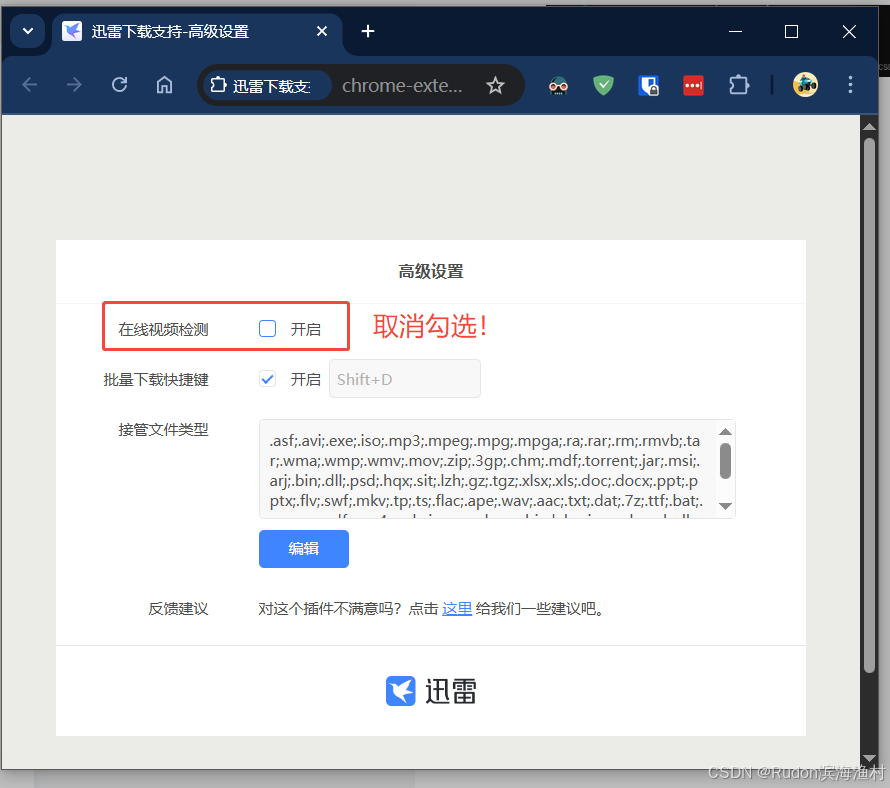Click the Shift+D shortcut field

point(405,379)
